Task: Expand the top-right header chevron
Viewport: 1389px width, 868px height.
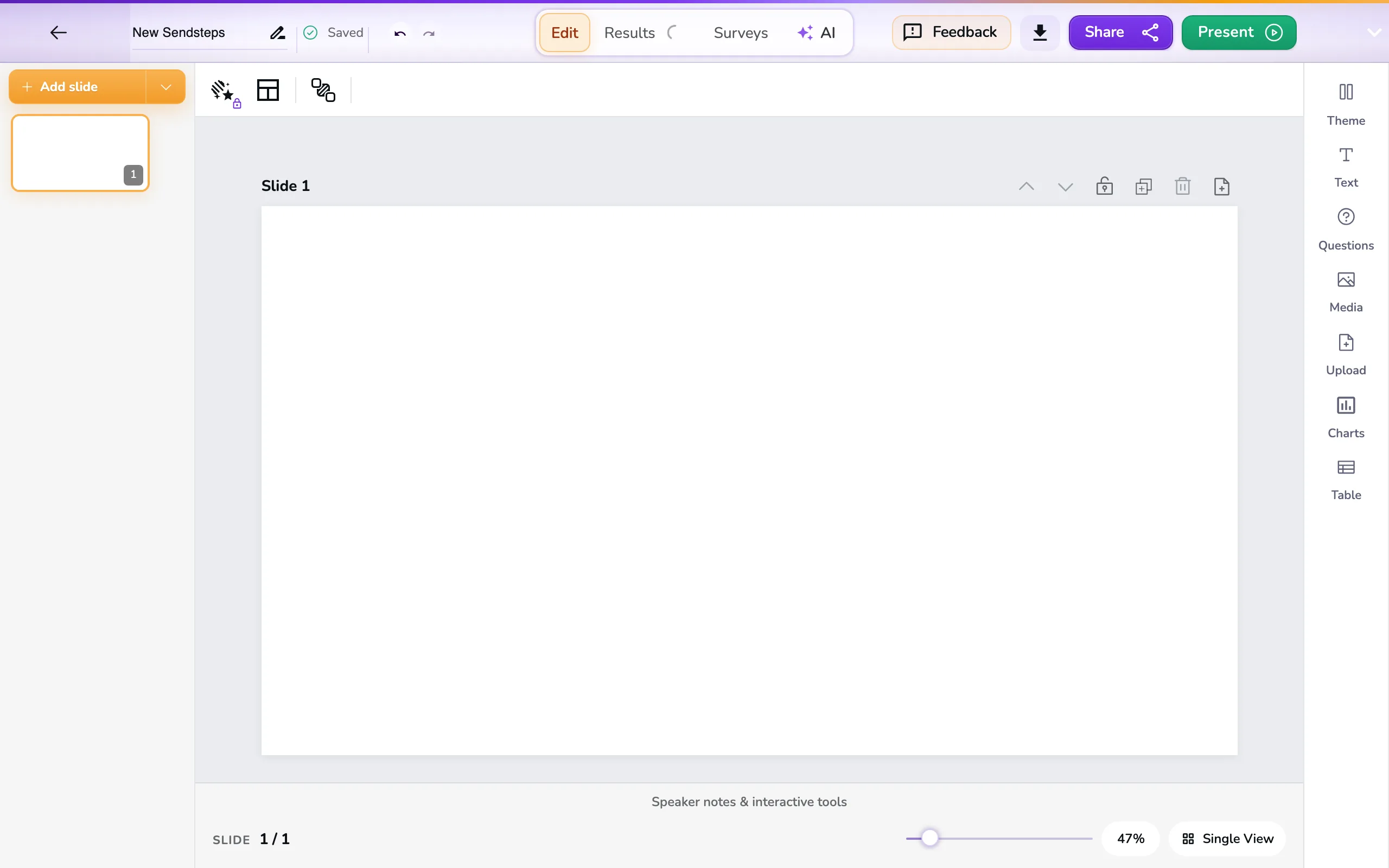Action: (x=1373, y=33)
